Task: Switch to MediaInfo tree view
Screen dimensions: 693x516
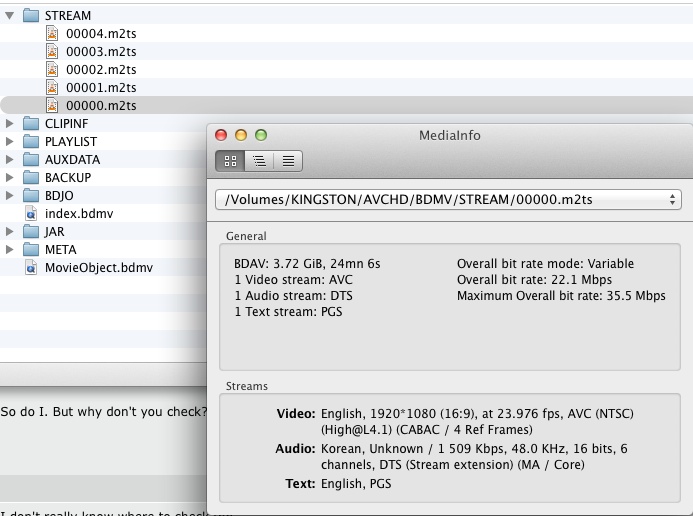Action: 259,160
